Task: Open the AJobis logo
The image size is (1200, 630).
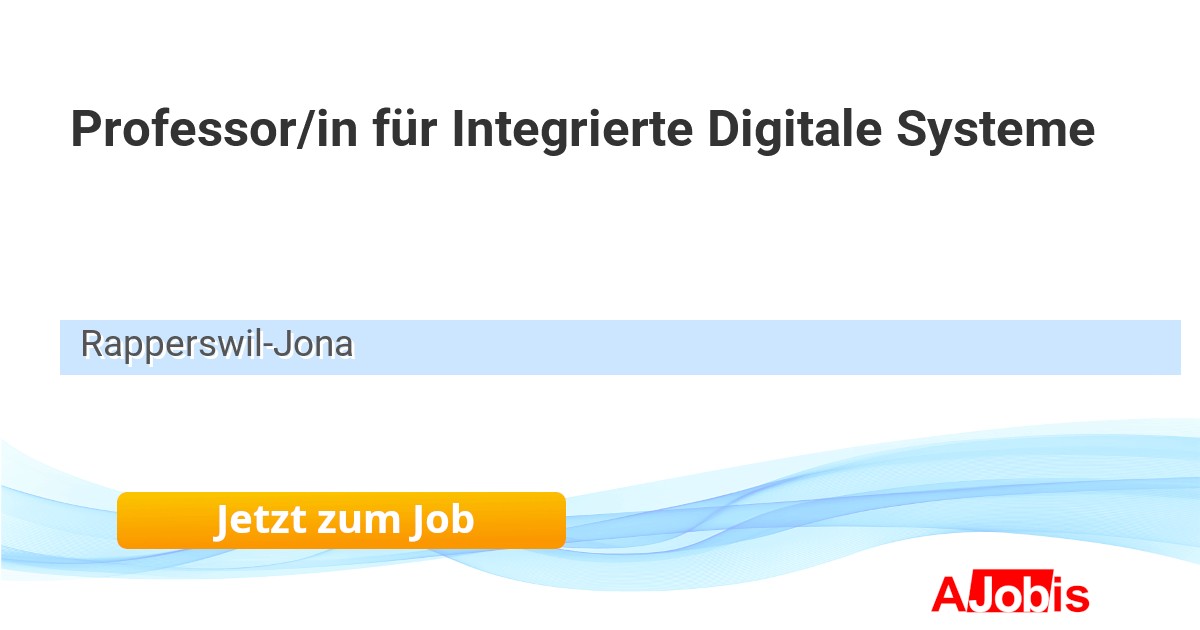Action: tap(1009, 594)
